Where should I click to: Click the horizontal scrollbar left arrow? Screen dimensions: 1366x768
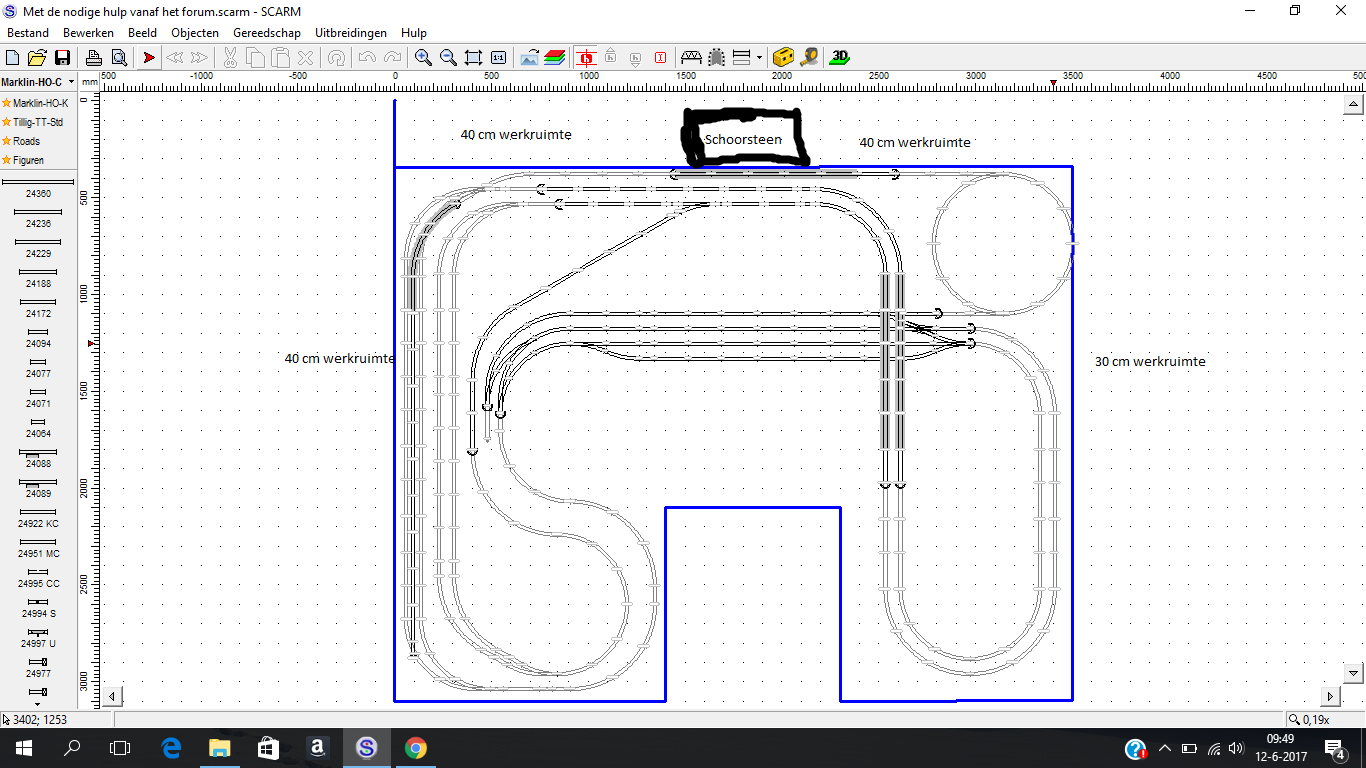click(113, 696)
